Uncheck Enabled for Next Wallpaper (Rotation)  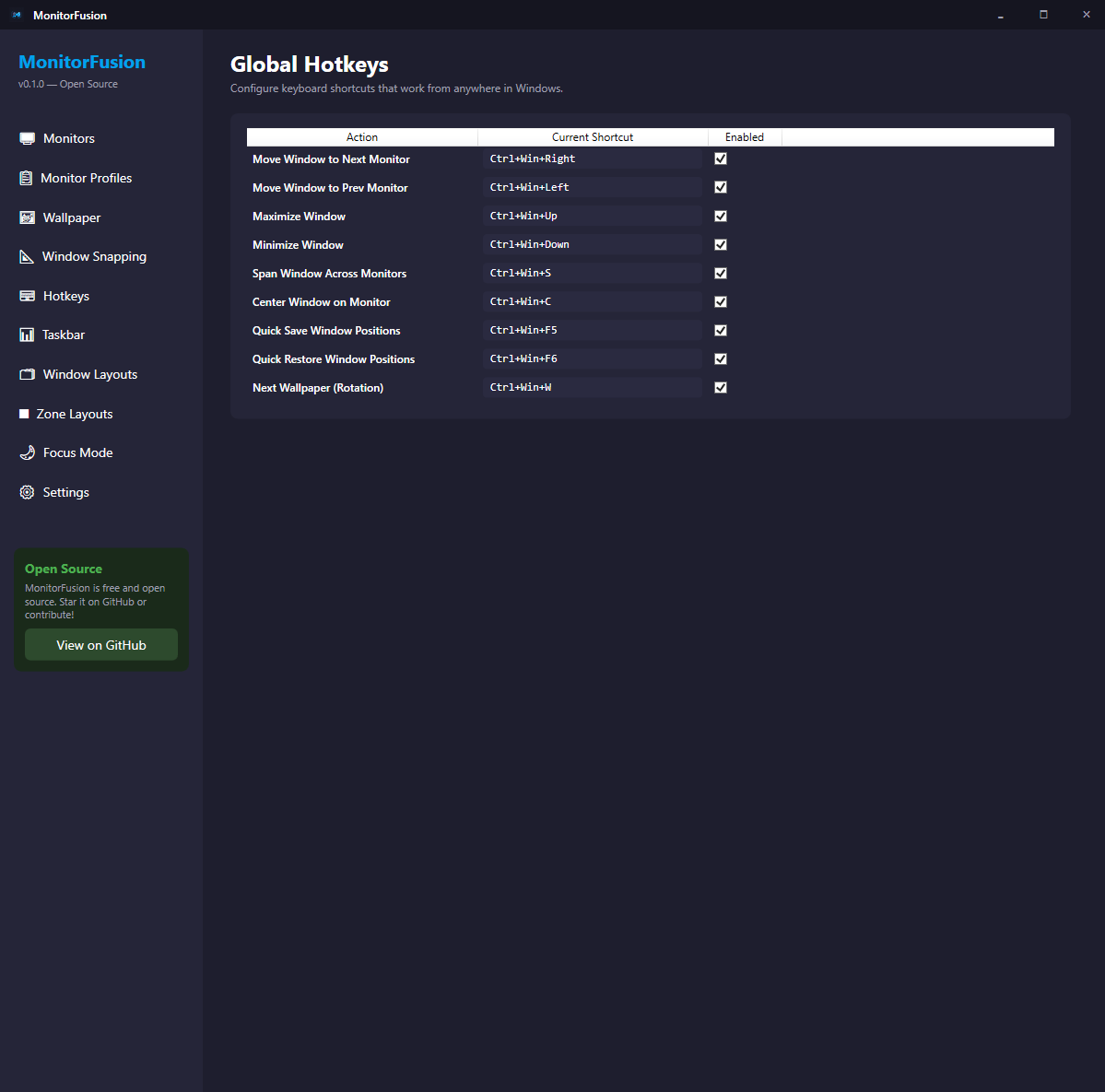point(720,387)
